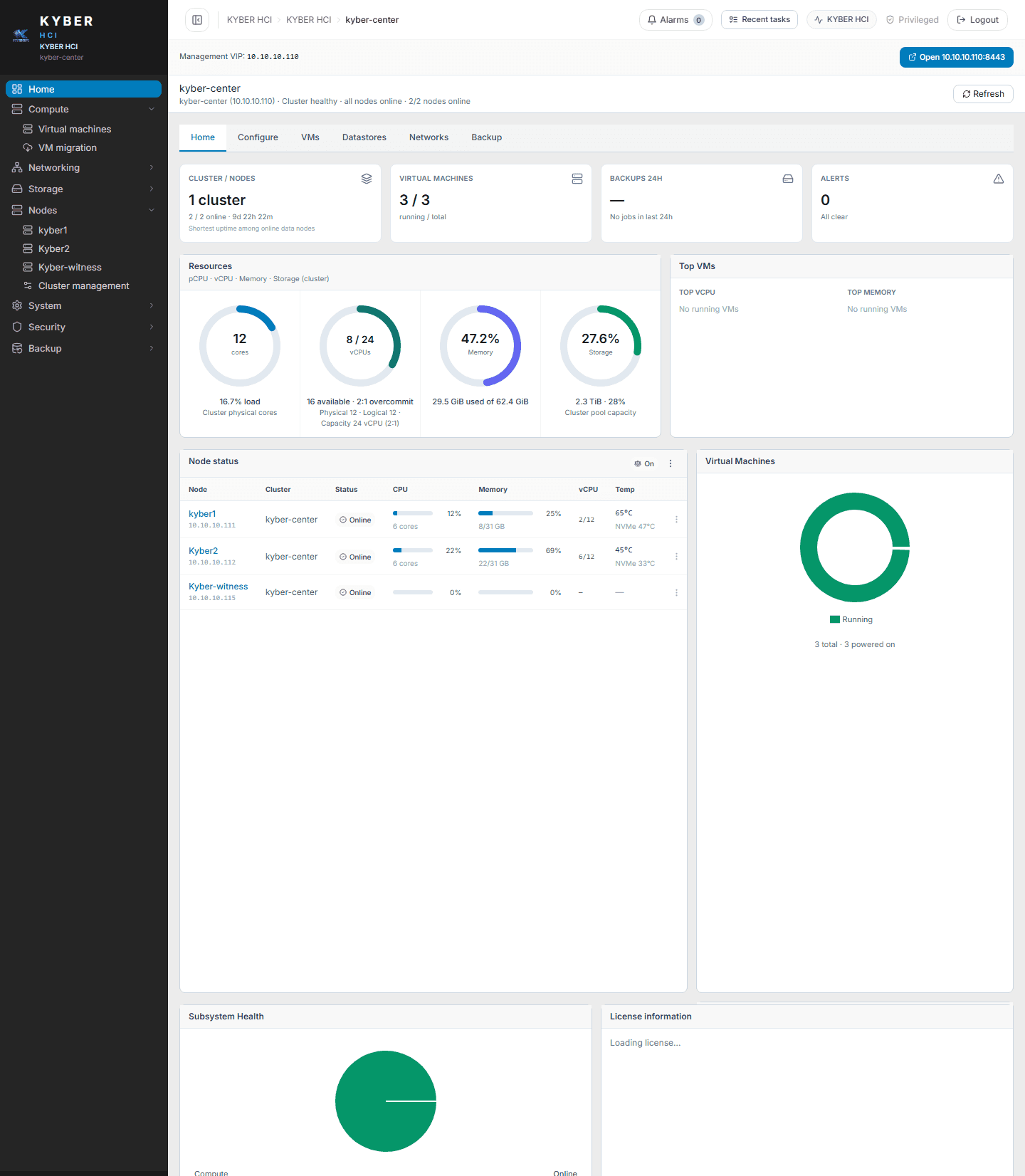
Task: Open Kyber-witness row actions menu
Action: click(676, 592)
